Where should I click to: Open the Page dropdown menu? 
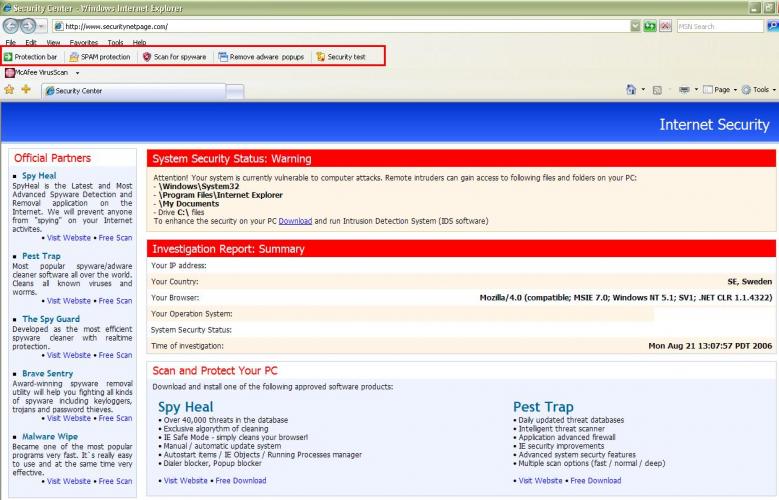point(720,89)
